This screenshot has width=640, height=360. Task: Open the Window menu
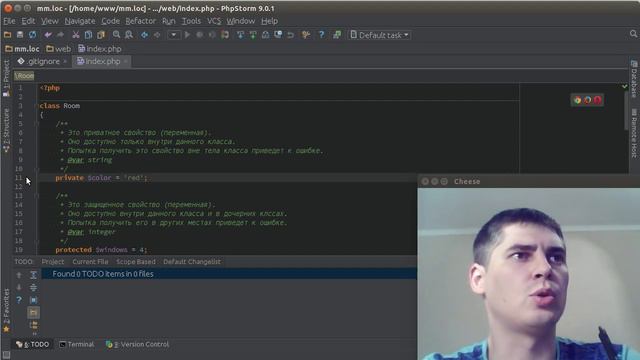pyautogui.click(x=240, y=21)
